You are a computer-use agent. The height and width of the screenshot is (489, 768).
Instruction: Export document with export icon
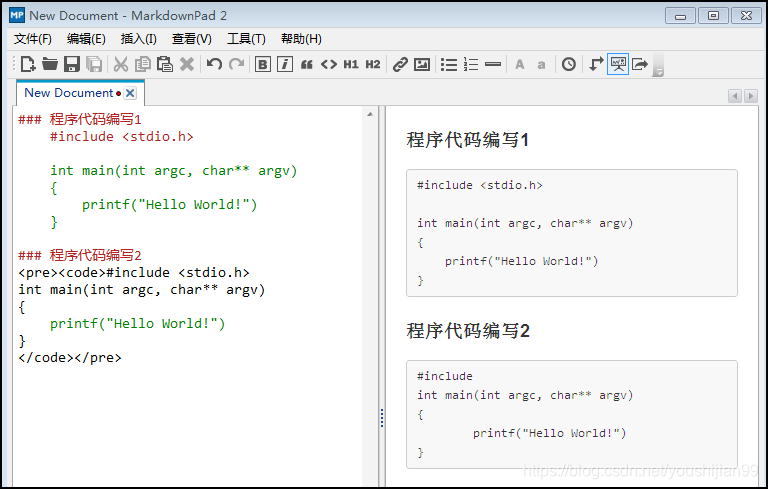(x=640, y=64)
